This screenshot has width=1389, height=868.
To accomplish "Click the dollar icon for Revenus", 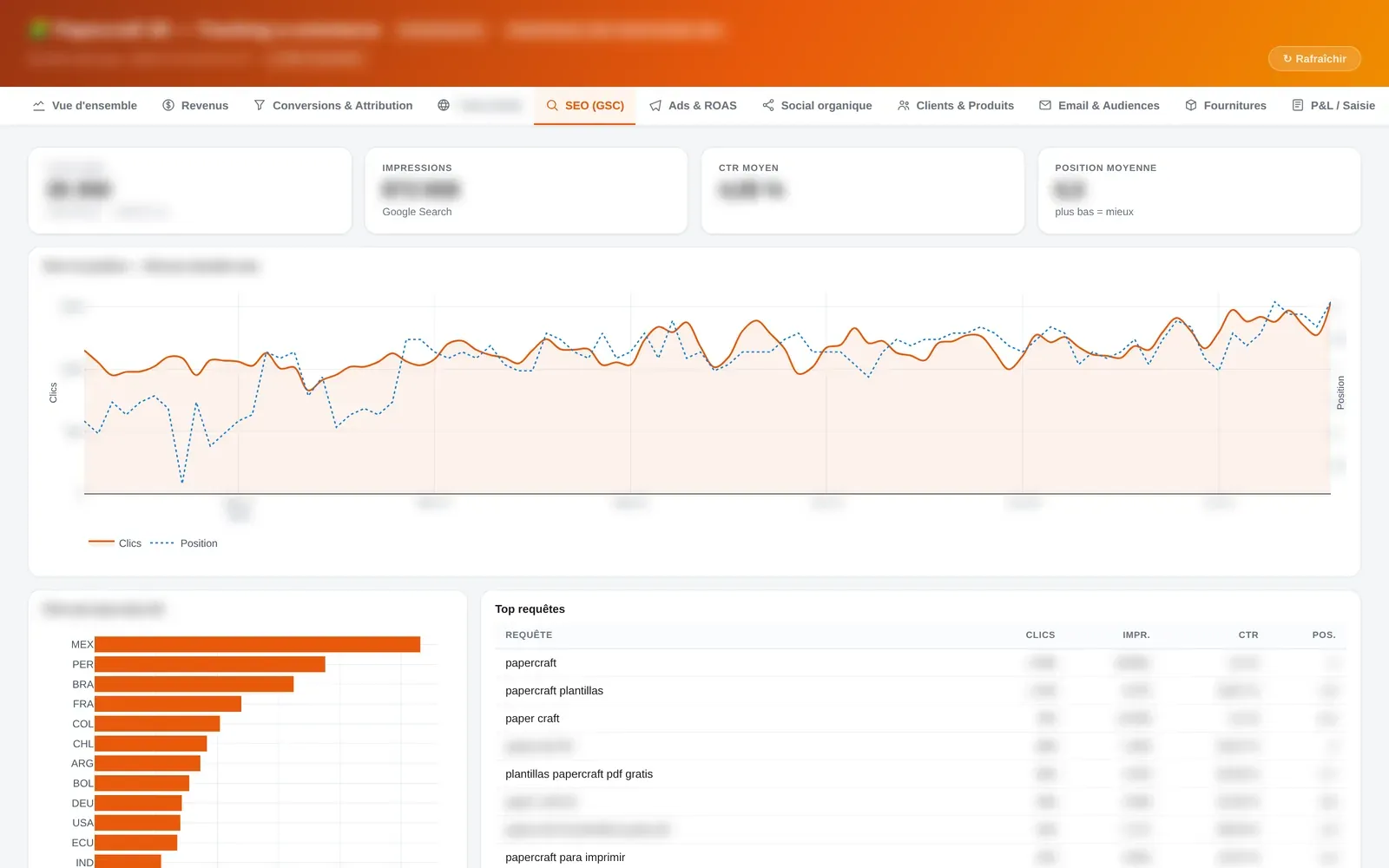I will (x=168, y=106).
